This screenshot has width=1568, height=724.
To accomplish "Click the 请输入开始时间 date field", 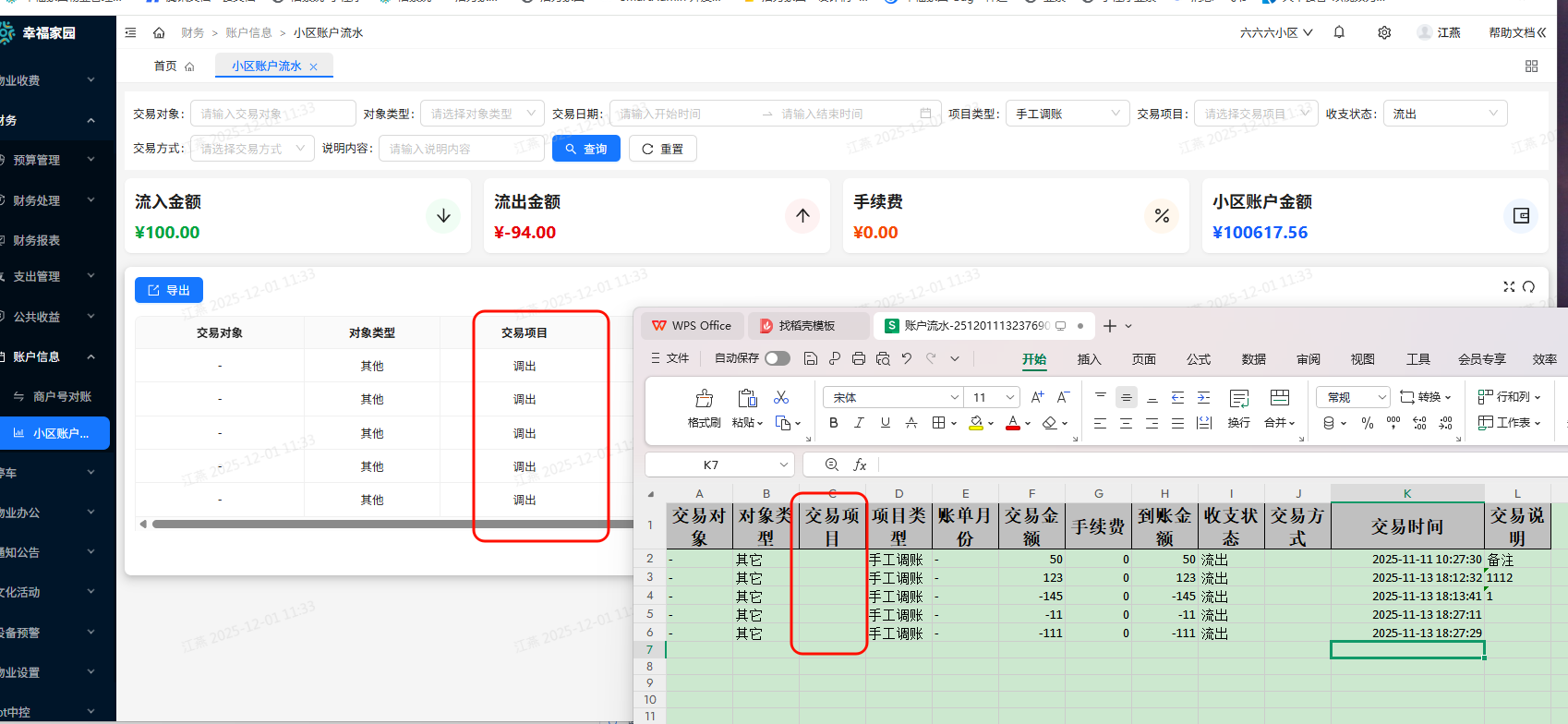I will (685, 114).
